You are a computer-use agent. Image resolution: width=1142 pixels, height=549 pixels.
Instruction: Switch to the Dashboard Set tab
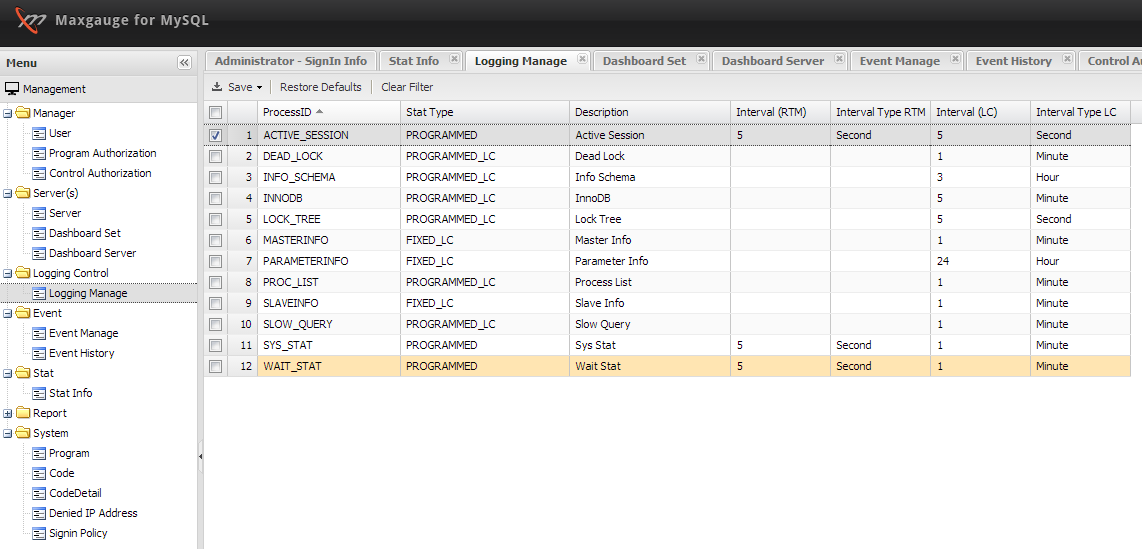[645, 61]
